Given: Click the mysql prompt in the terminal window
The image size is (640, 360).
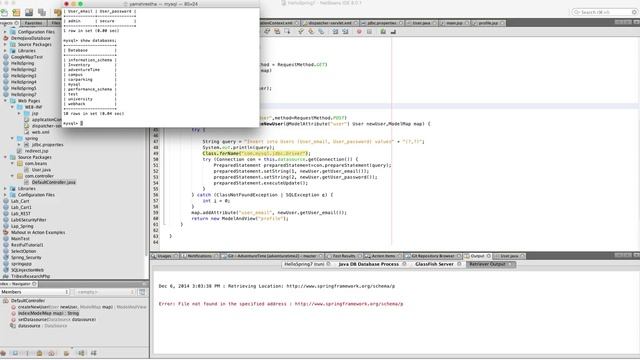Looking at the screenshot, I should (x=73, y=123).
